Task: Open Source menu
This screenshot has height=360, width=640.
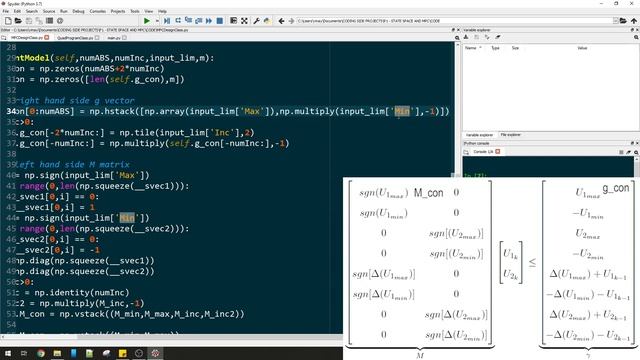Action: point(49,11)
